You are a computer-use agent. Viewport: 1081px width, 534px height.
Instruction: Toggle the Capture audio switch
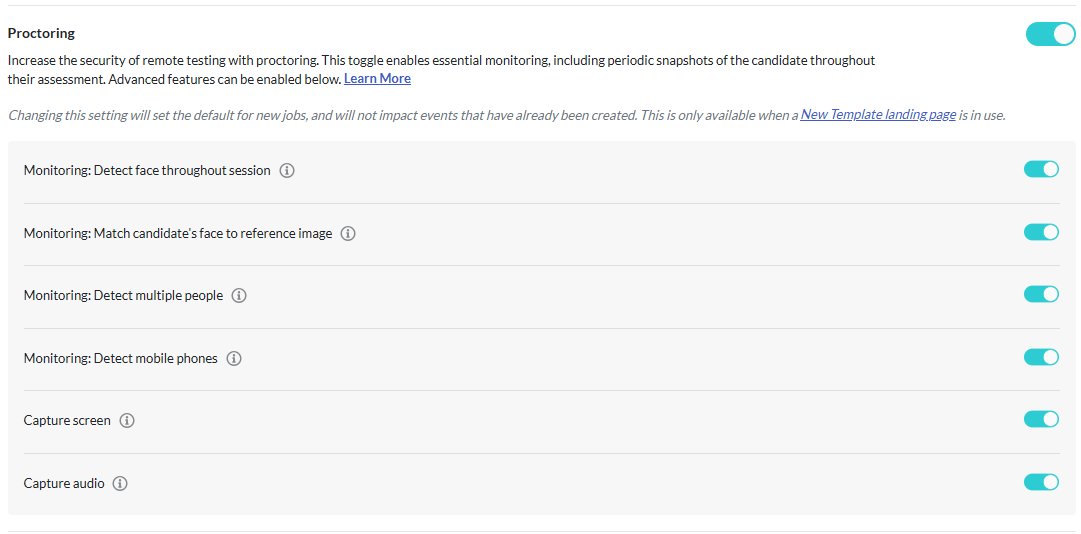click(1041, 482)
